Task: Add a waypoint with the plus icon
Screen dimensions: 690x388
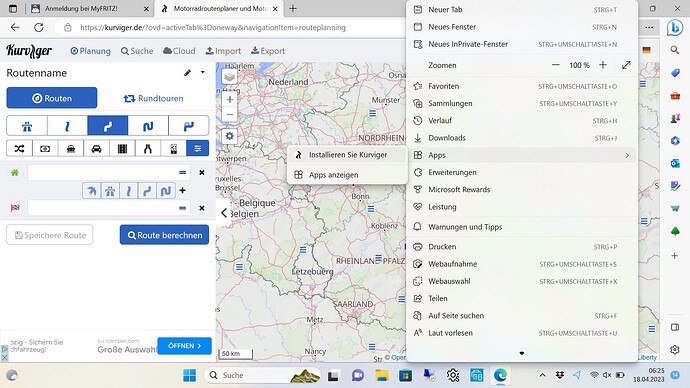Action: [x=183, y=190]
